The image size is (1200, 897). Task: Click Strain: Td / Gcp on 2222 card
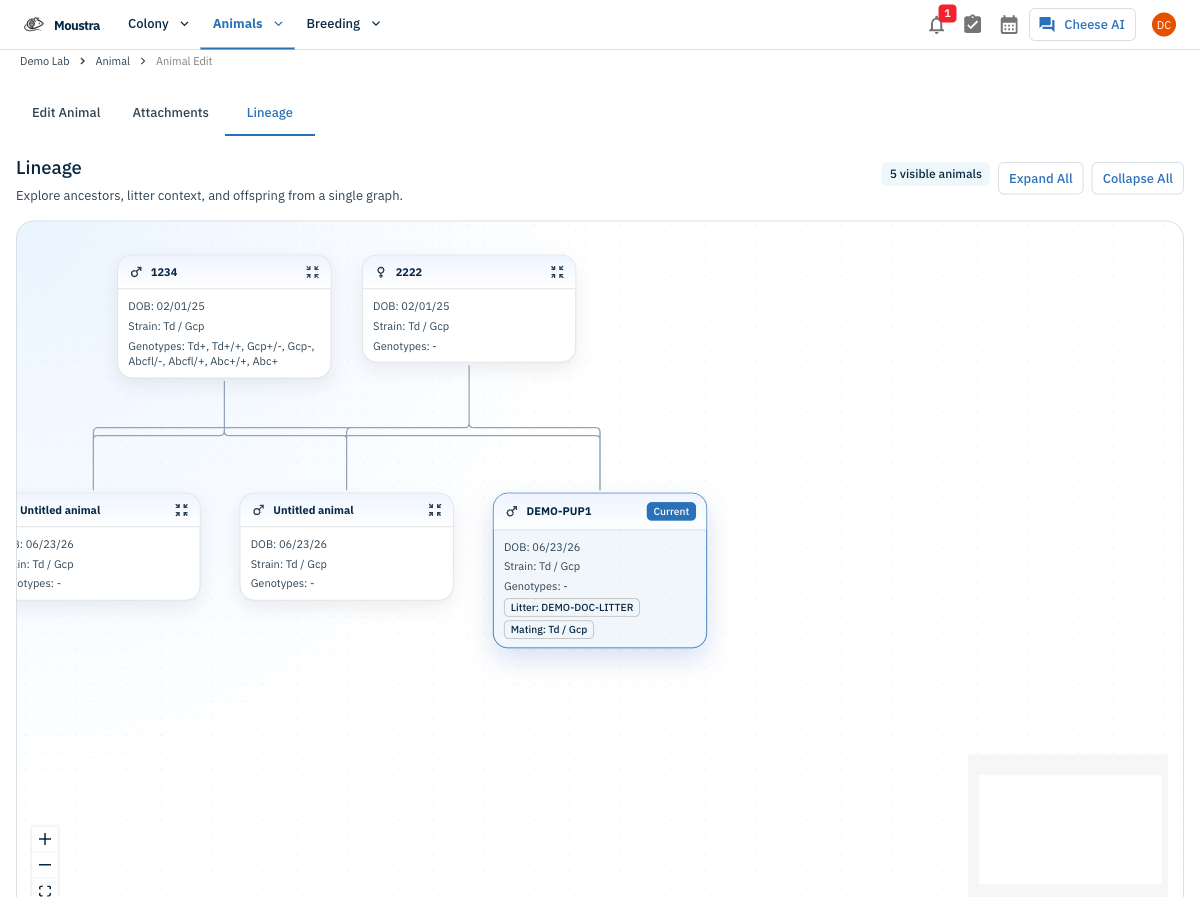[x=411, y=326]
